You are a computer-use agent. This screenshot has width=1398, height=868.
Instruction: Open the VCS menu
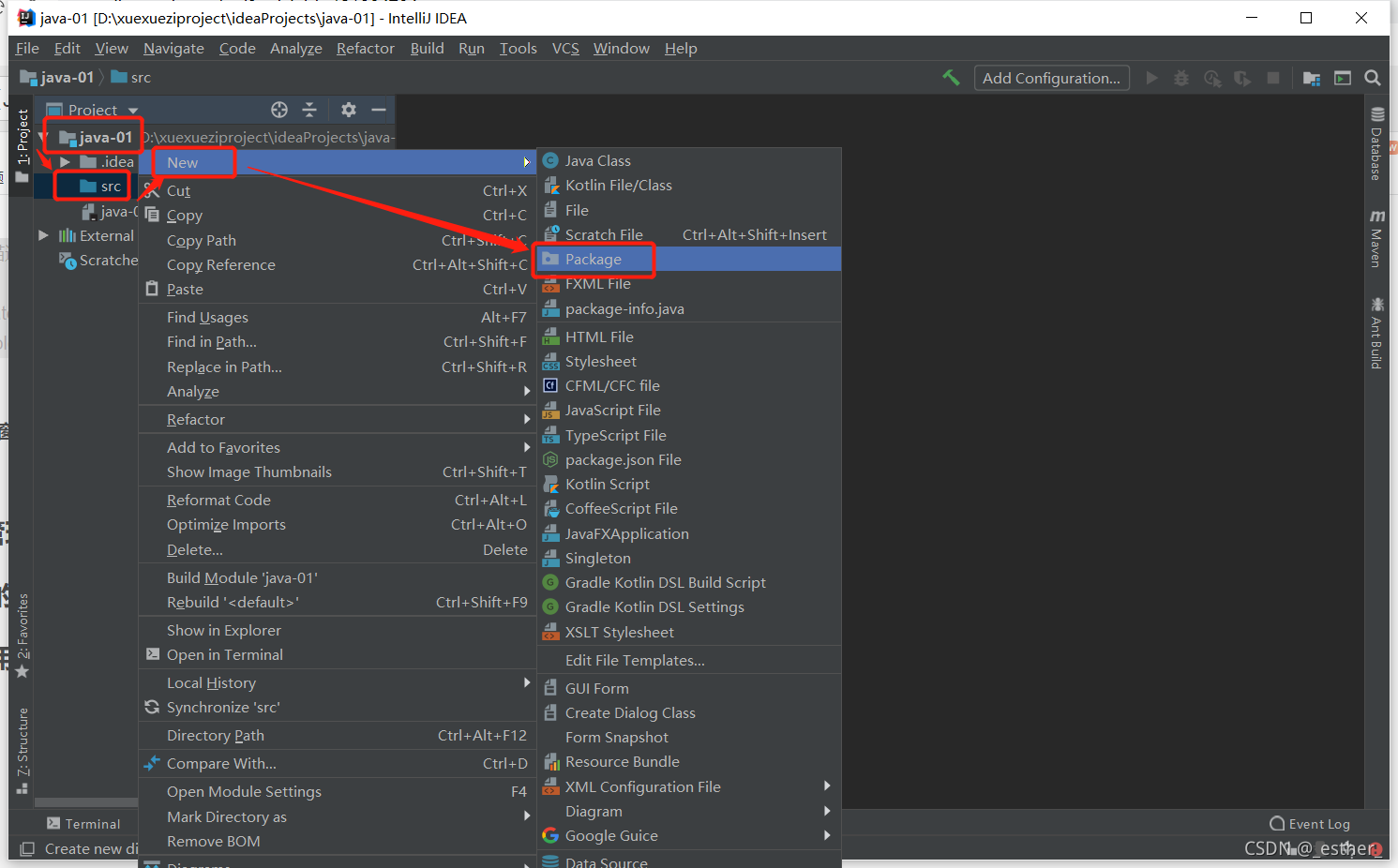click(565, 48)
